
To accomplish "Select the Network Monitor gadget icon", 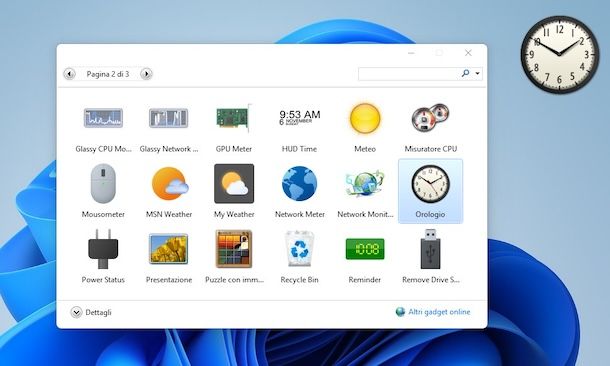I will coord(365,183).
